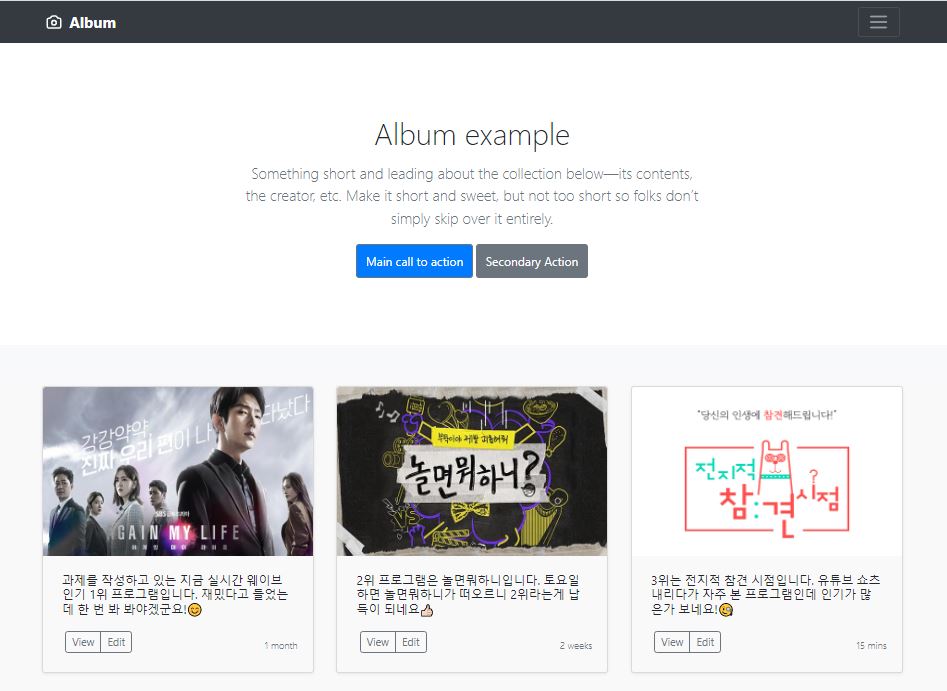Click the 15 mins timestamp label
947x691 pixels.
[871, 646]
